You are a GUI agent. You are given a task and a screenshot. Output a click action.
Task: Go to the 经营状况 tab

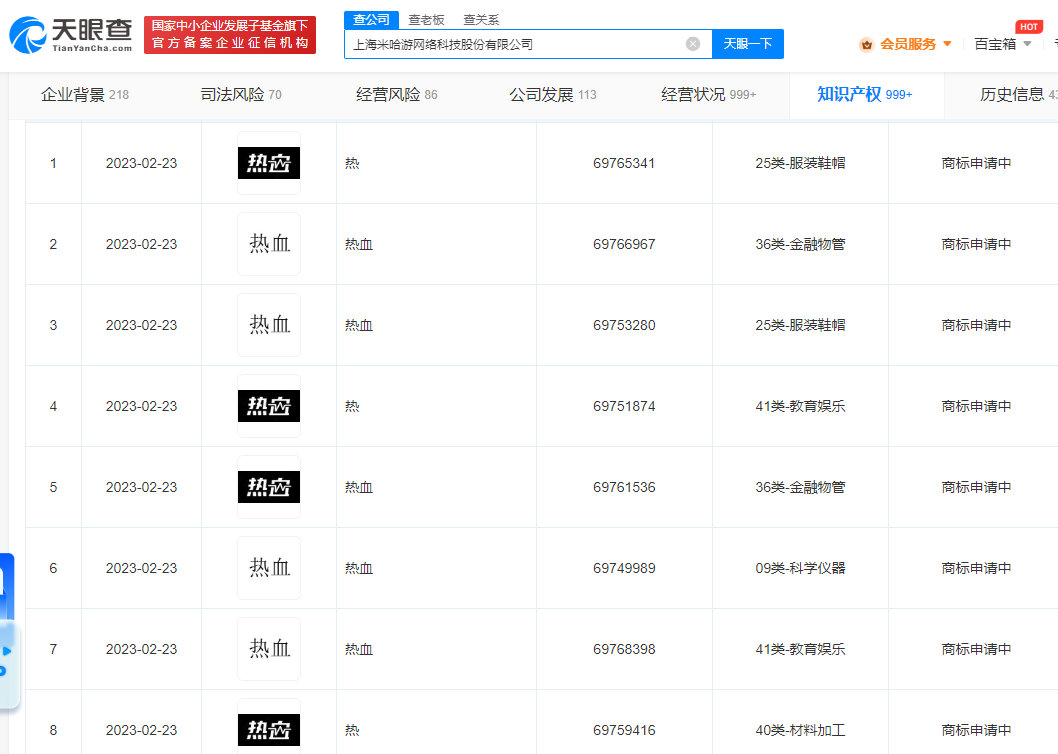tap(708, 95)
